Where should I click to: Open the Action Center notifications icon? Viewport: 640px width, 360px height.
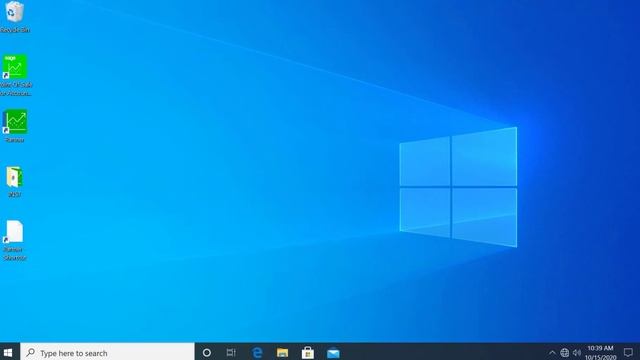(x=628, y=353)
